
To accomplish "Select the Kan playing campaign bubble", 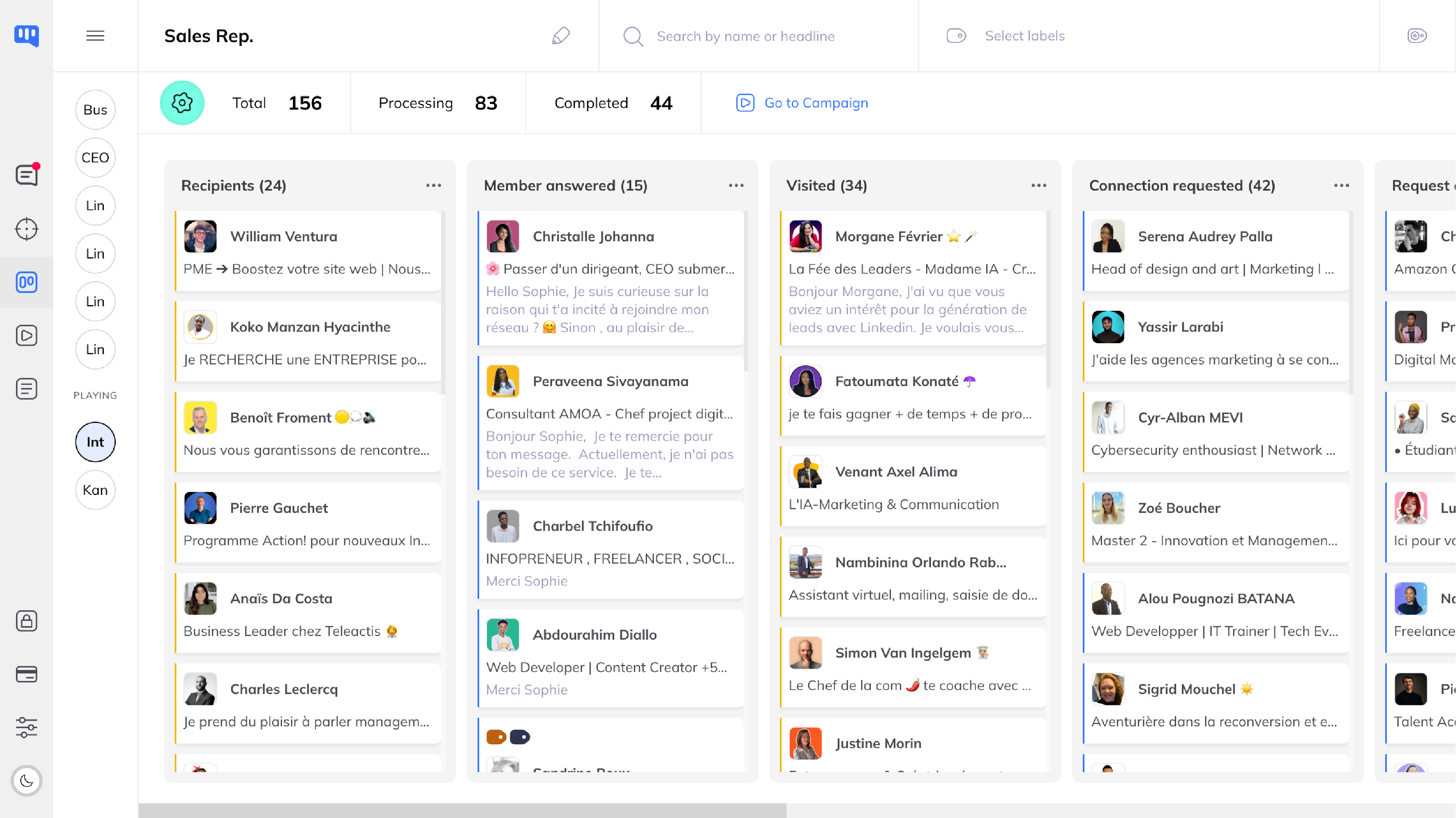I will point(95,490).
